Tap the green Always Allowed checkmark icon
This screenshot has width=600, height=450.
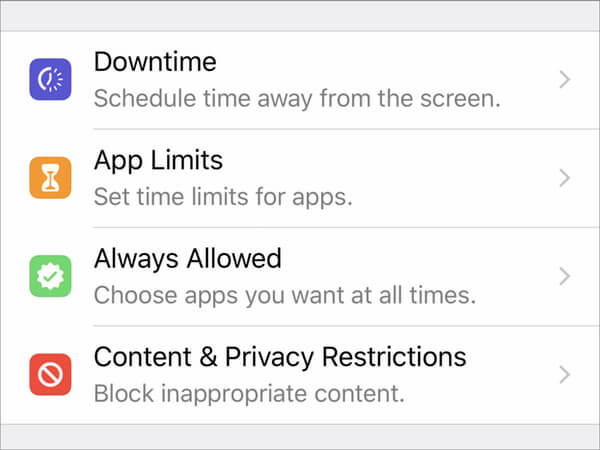[x=50, y=276]
